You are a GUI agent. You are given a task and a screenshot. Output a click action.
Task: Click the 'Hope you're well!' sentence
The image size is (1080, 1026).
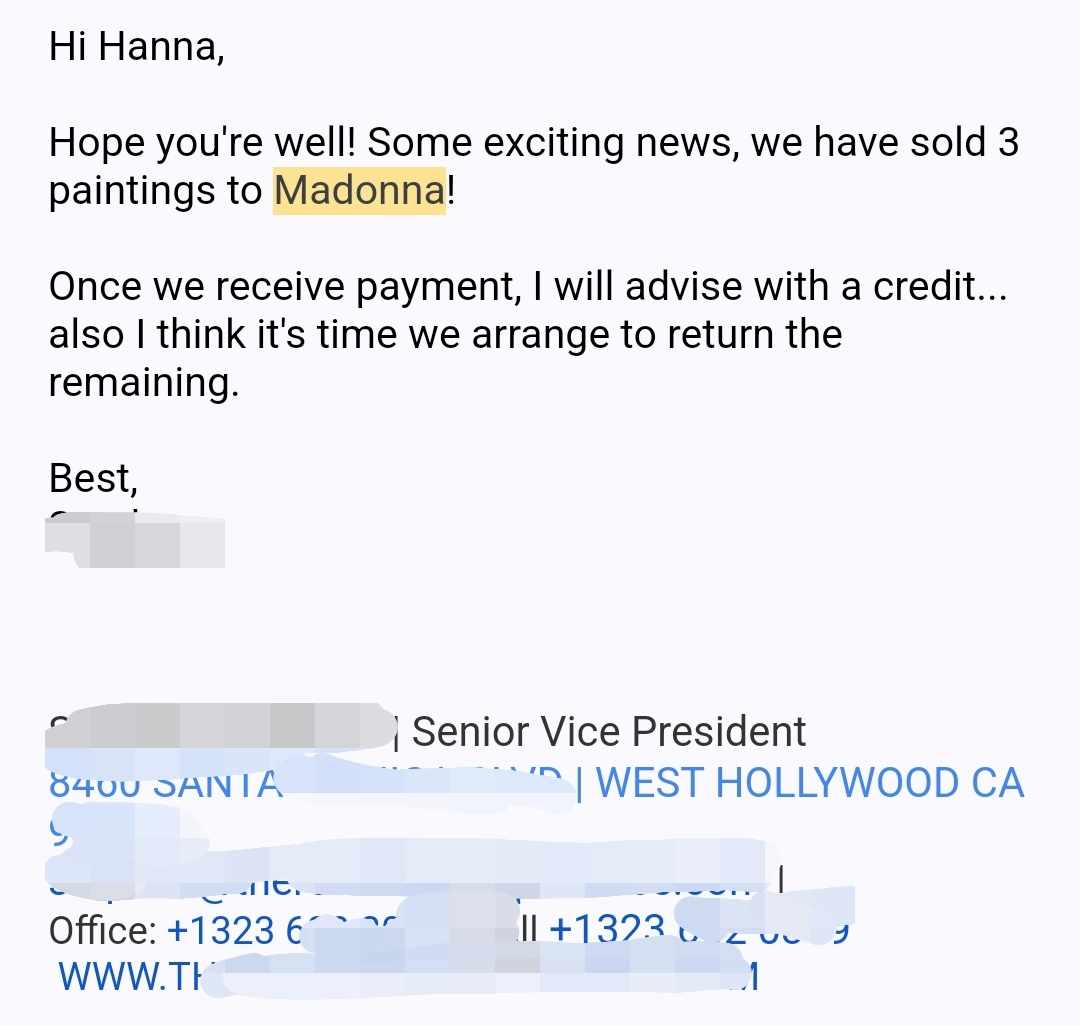(x=203, y=143)
